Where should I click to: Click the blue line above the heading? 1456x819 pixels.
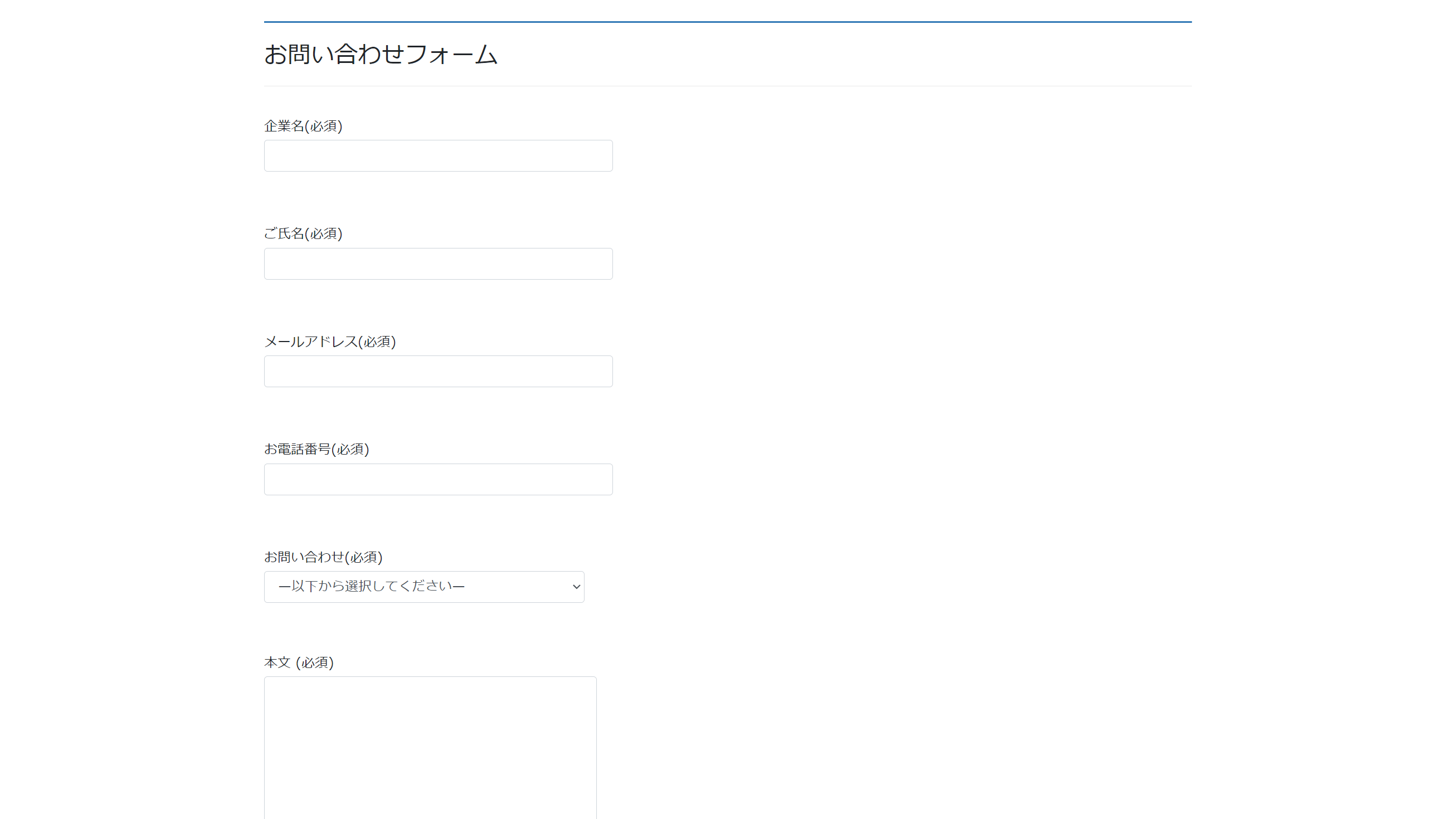727,22
